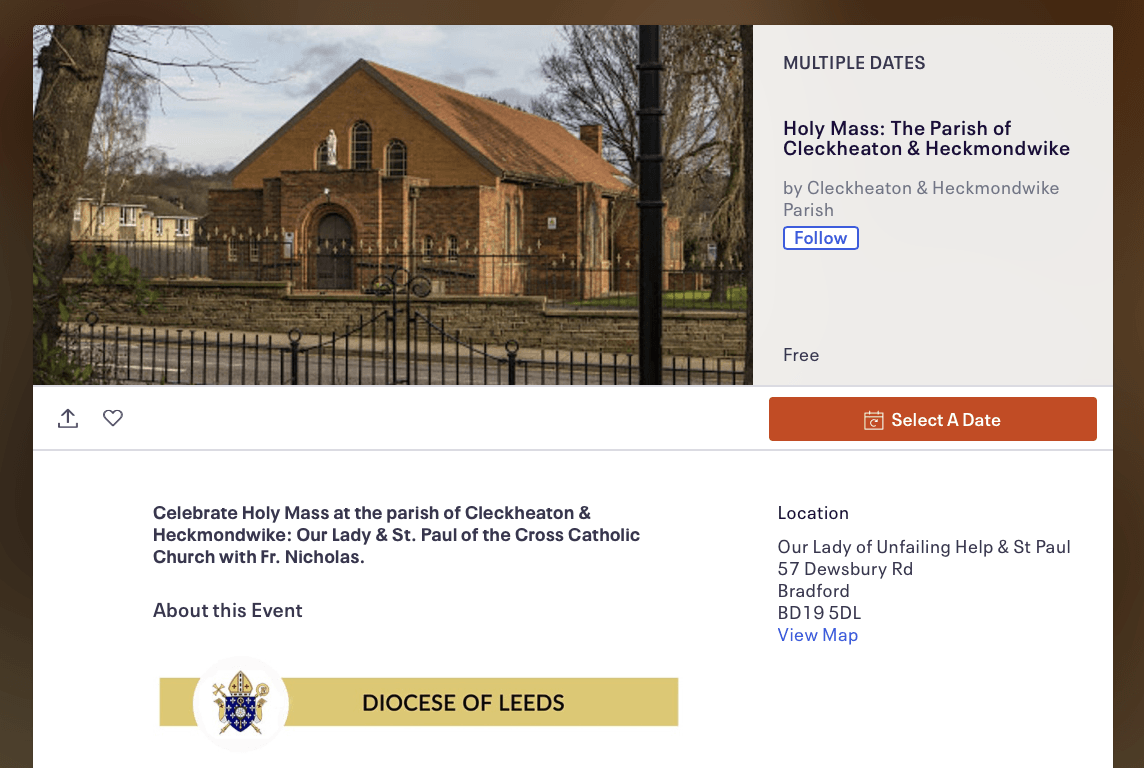This screenshot has height=768, width=1144.
Task: Follow Cleckheaton & Heckmondwike Parish
Action: tap(820, 238)
